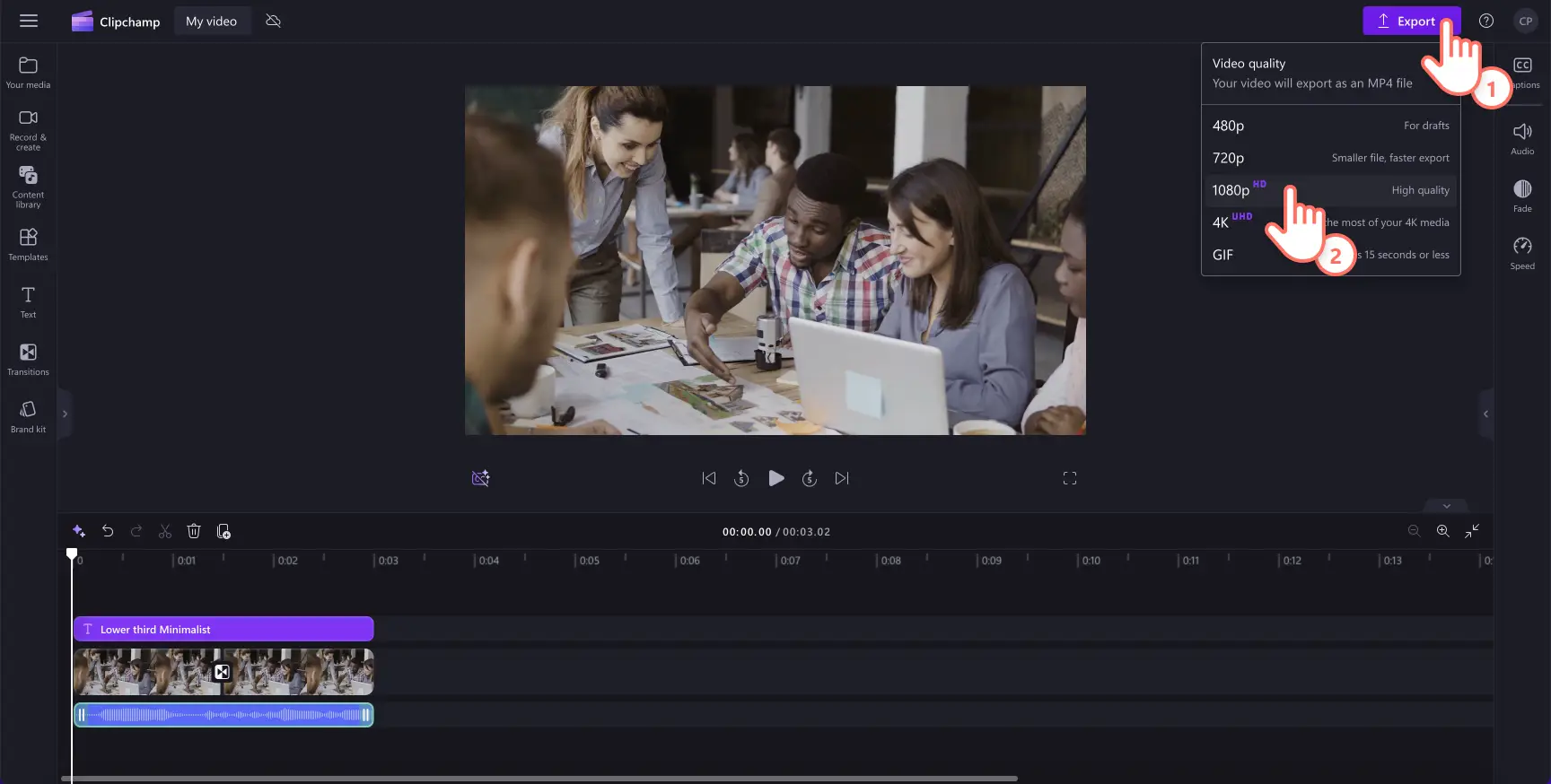Screen dimensions: 1551x784
Task: Open Your media panel
Action: (x=28, y=73)
